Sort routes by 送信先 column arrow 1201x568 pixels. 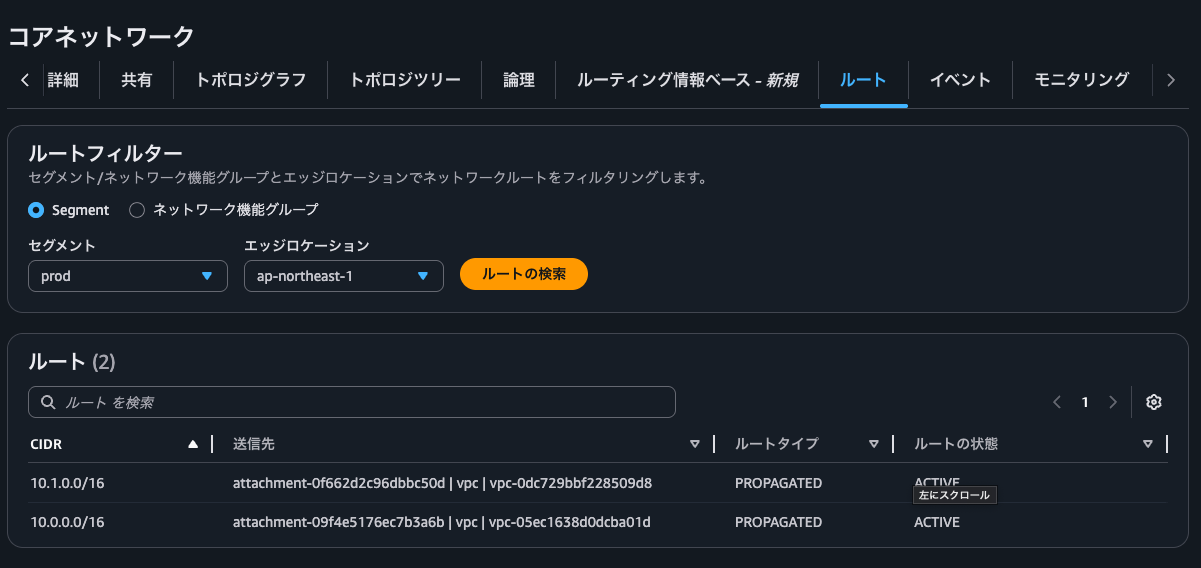click(695, 444)
